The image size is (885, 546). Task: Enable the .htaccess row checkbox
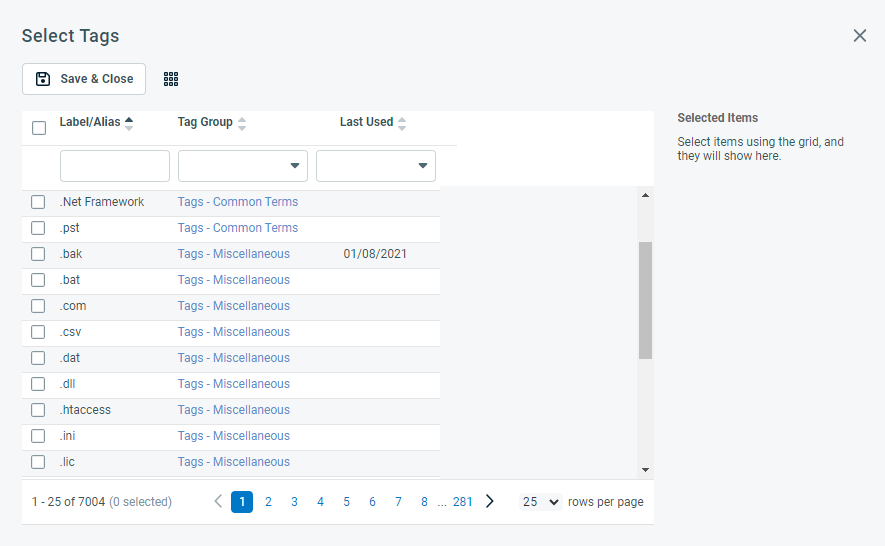pos(38,410)
